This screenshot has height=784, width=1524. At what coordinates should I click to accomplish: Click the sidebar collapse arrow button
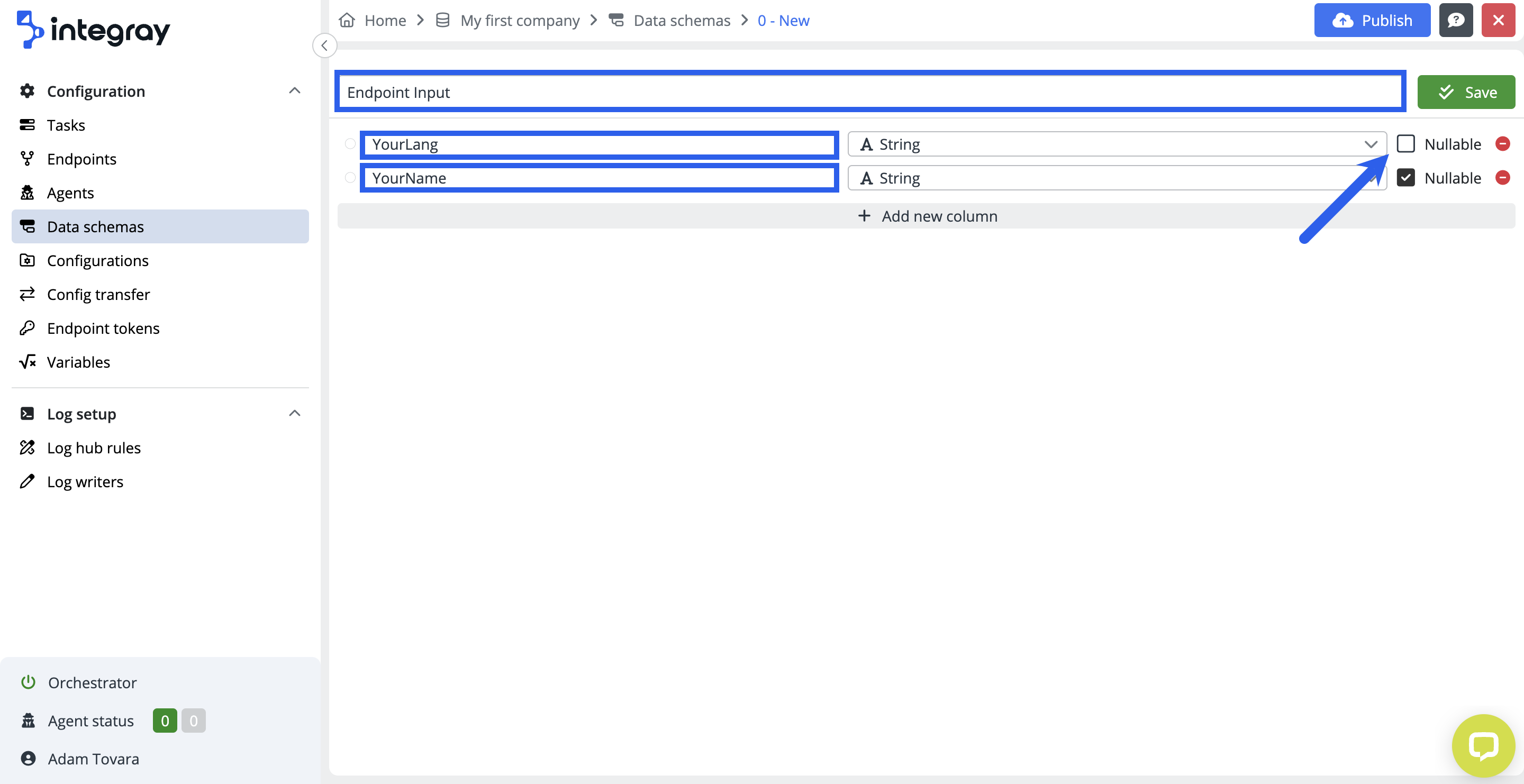(324, 45)
